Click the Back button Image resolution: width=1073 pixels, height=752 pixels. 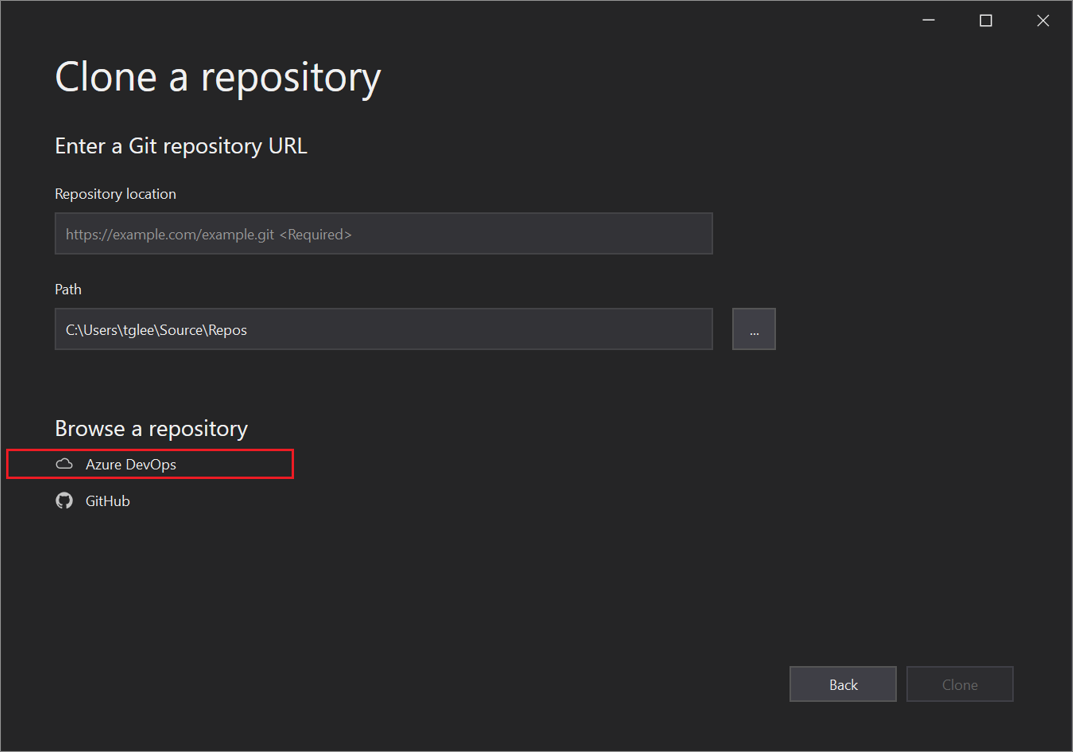coord(842,684)
